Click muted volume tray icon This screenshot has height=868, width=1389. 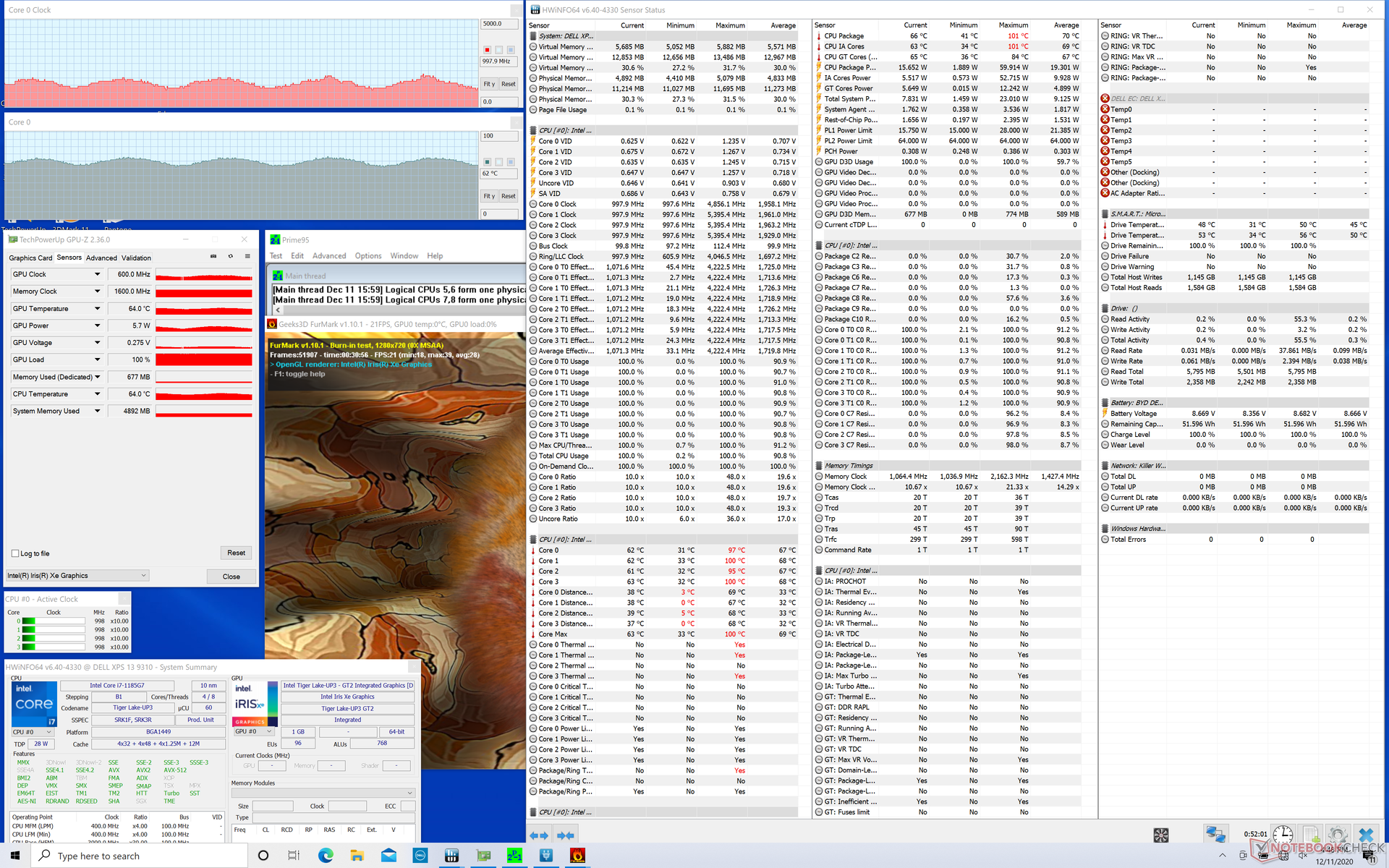(x=1303, y=856)
